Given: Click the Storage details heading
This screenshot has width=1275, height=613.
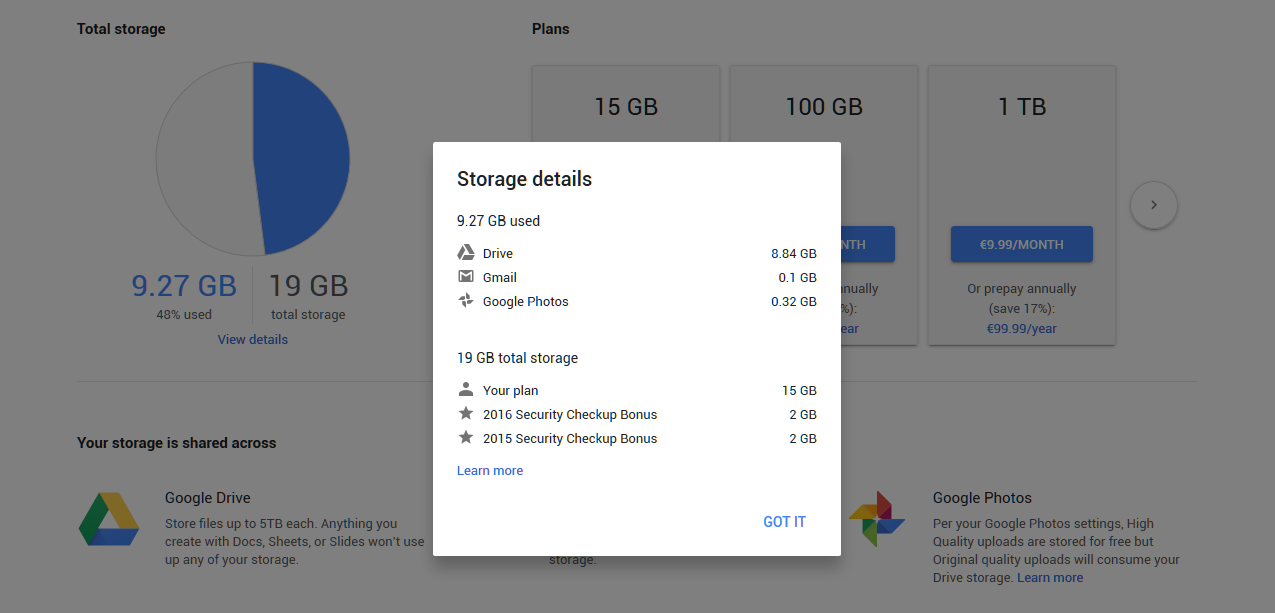Looking at the screenshot, I should click(524, 179).
